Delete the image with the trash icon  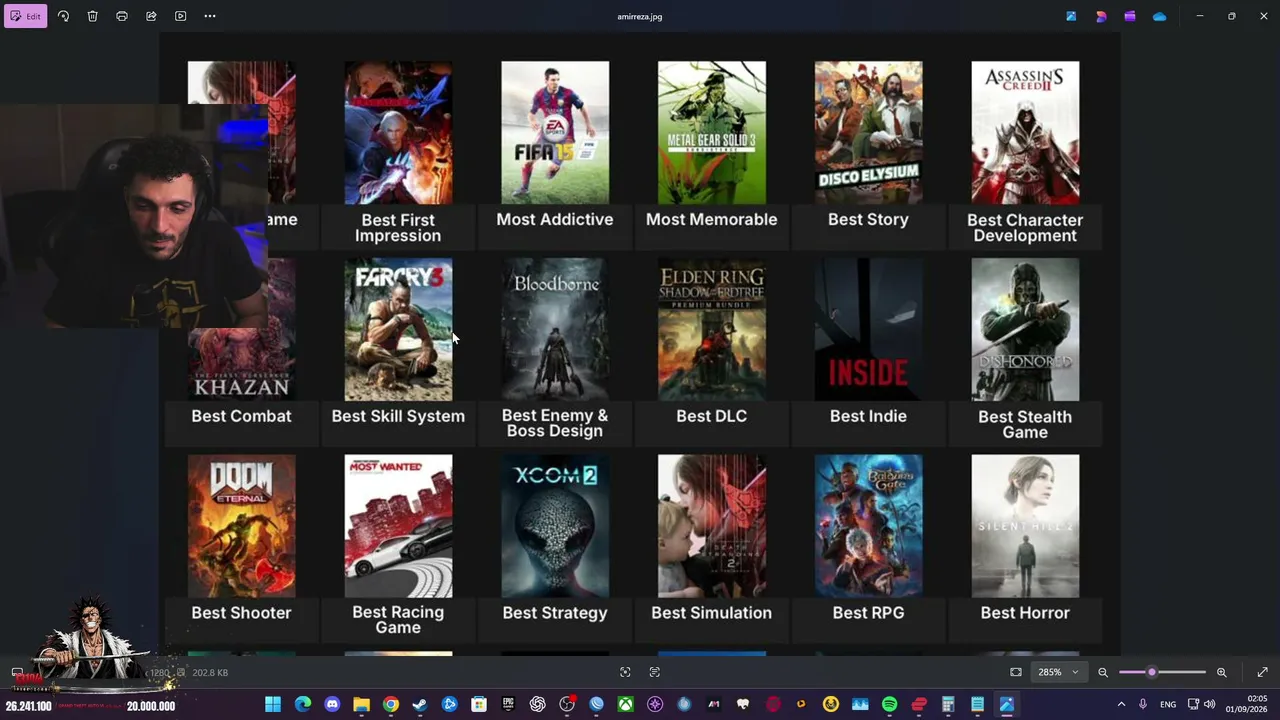92,16
